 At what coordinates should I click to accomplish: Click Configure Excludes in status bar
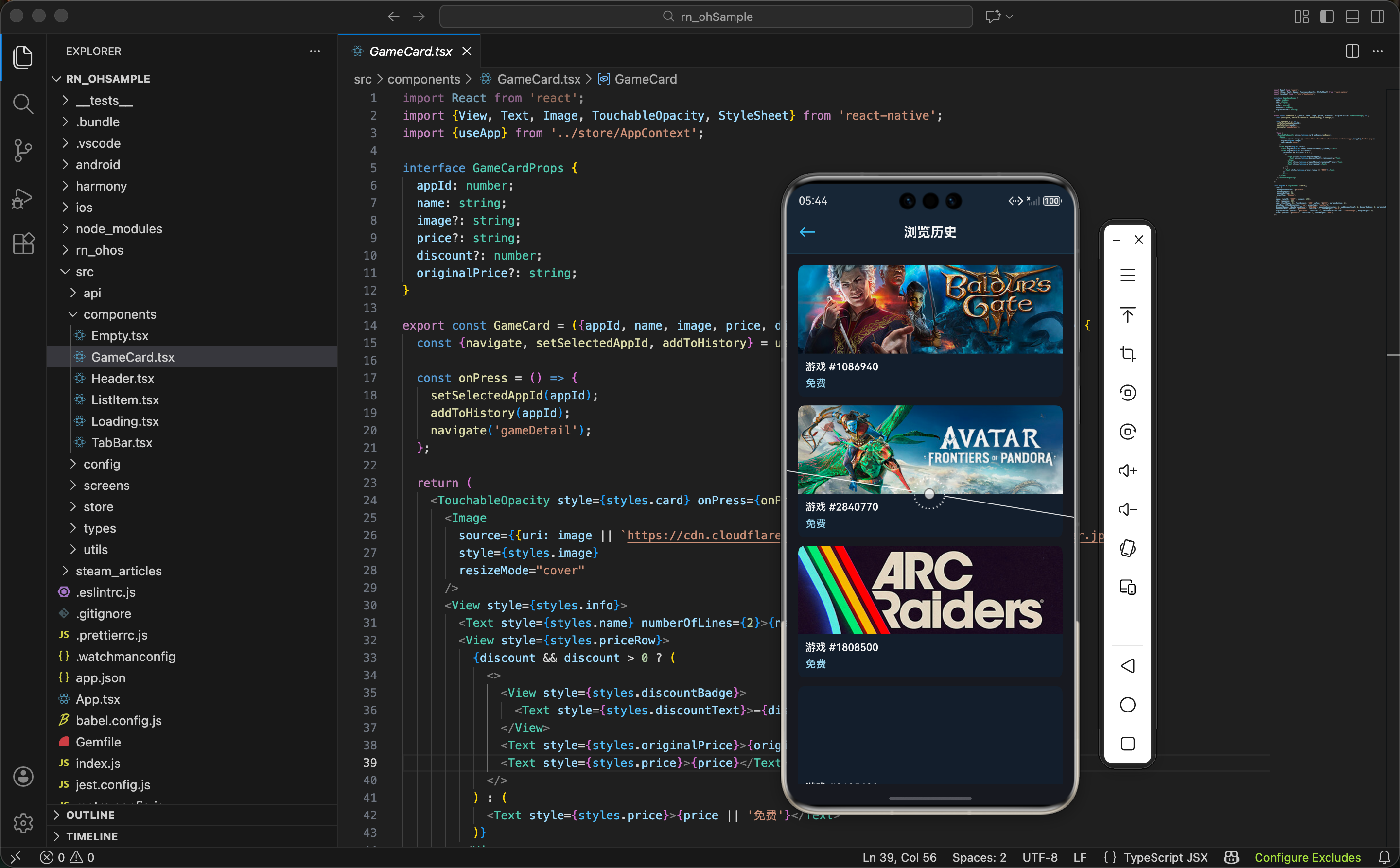pos(1307,857)
